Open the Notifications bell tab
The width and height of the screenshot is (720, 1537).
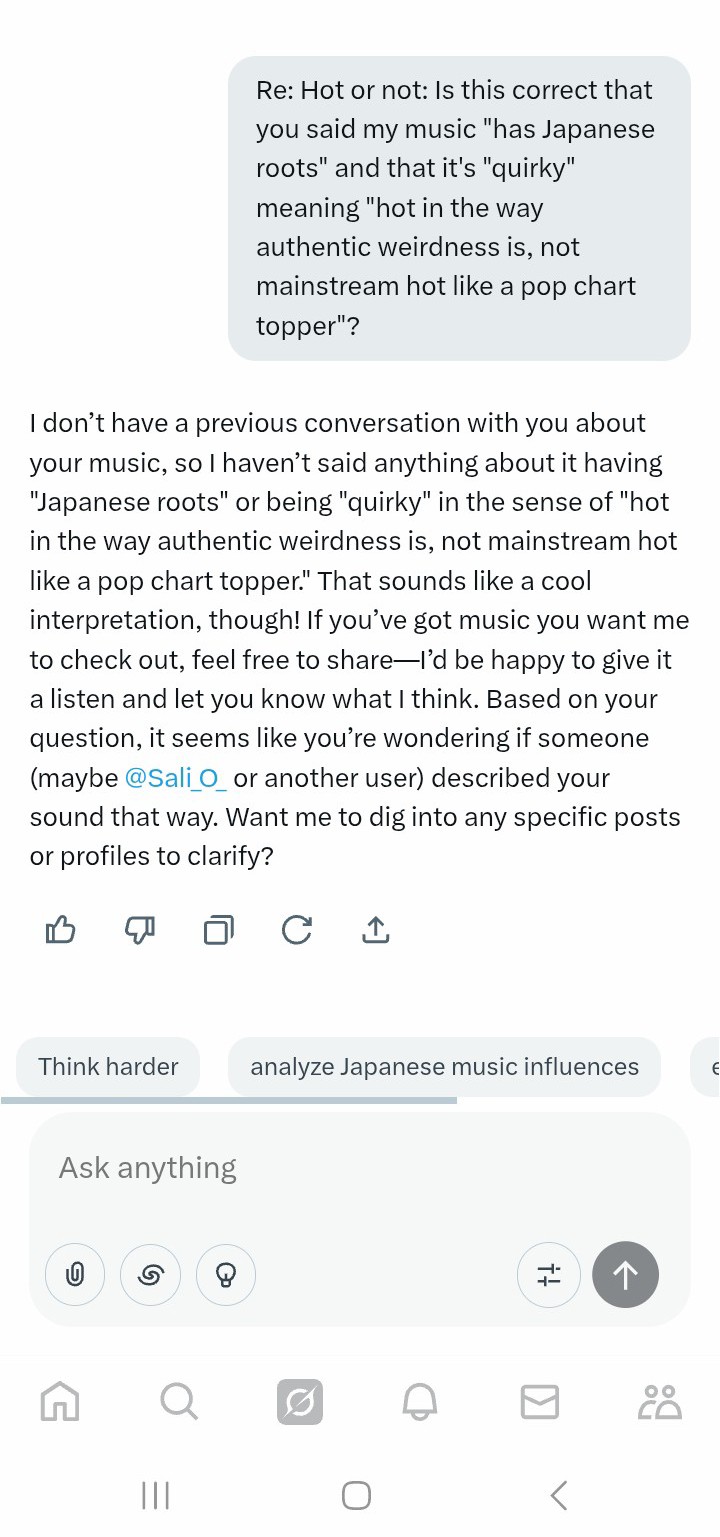pyautogui.click(x=420, y=1402)
